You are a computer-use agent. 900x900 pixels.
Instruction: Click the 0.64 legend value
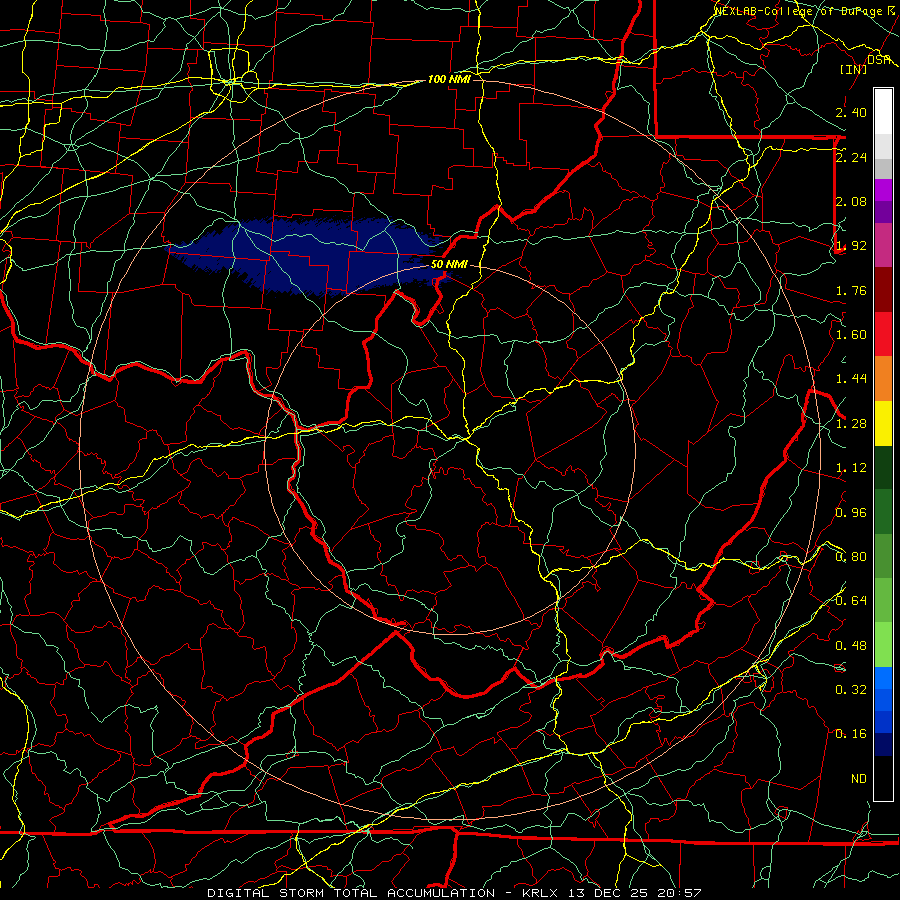(851, 601)
